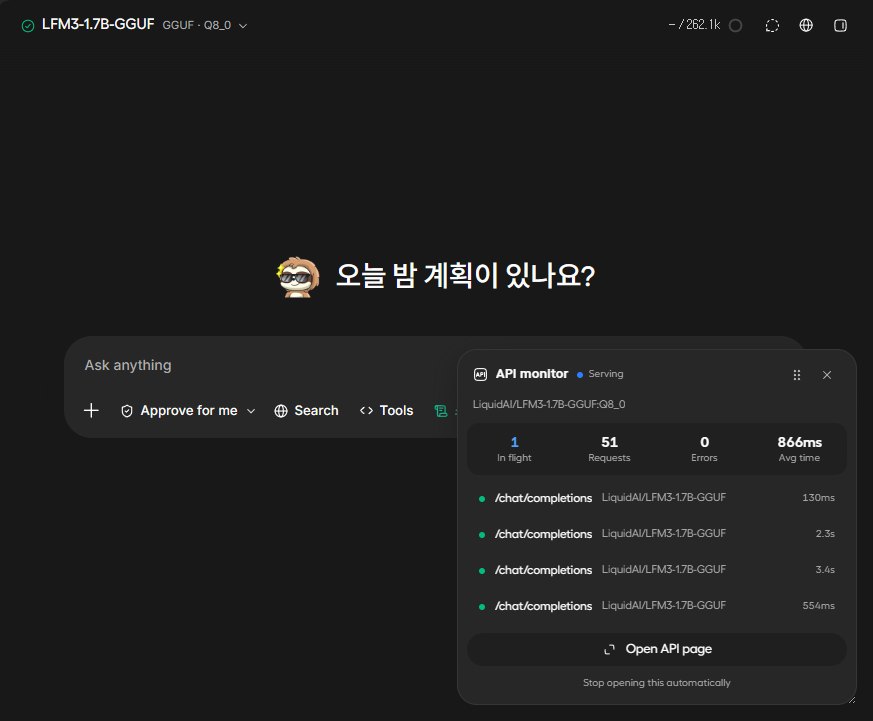The height and width of the screenshot is (721, 873).
Task: Toggle the Search web option
Action: (306, 411)
